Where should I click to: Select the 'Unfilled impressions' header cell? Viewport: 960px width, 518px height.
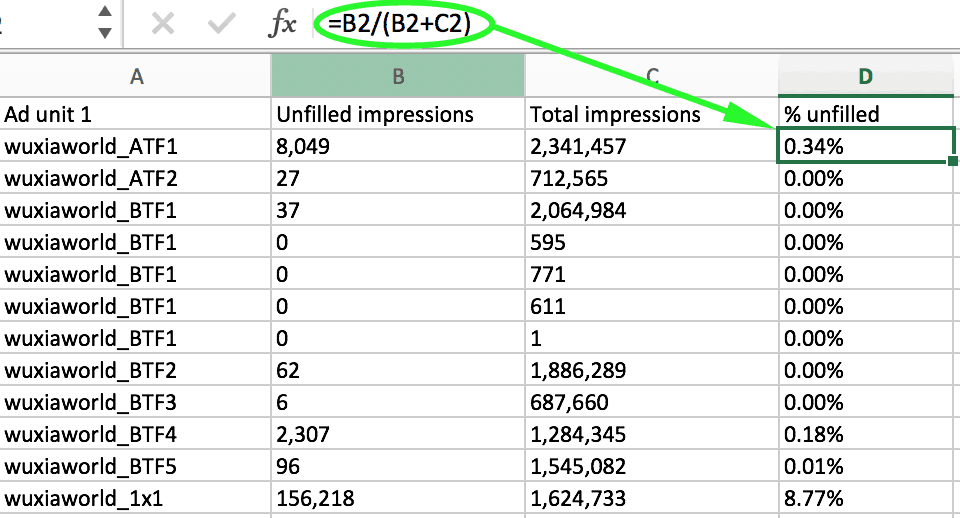[x=398, y=114]
